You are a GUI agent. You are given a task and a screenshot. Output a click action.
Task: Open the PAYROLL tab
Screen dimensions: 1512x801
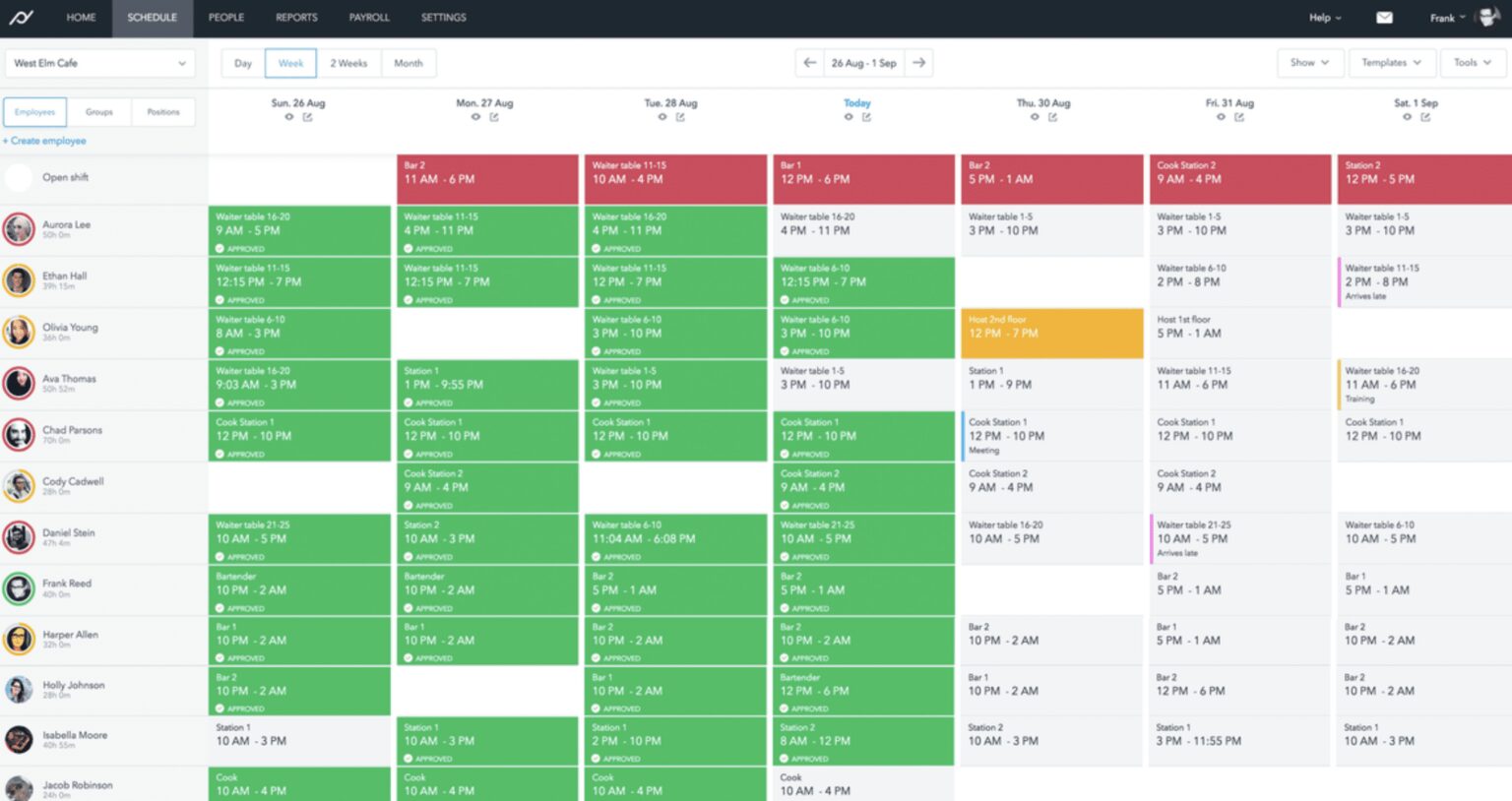369,18
